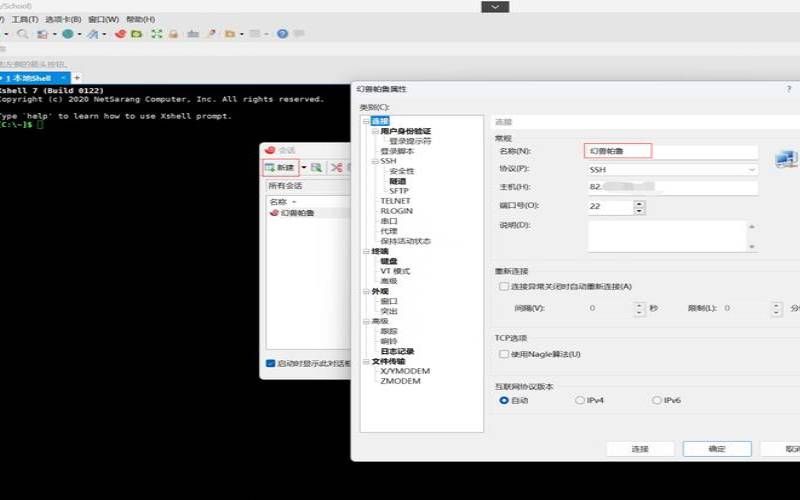The width and height of the screenshot is (800, 500).
Task: Toggle full screen with green arrows icon
Action: [x=157, y=34]
